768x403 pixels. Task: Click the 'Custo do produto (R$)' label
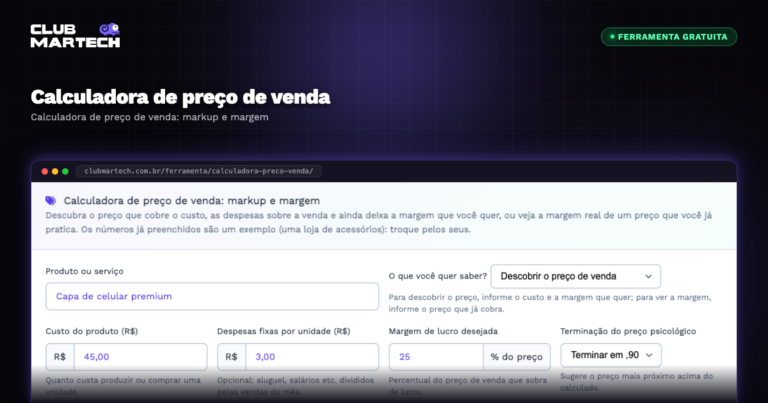pos(92,331)
